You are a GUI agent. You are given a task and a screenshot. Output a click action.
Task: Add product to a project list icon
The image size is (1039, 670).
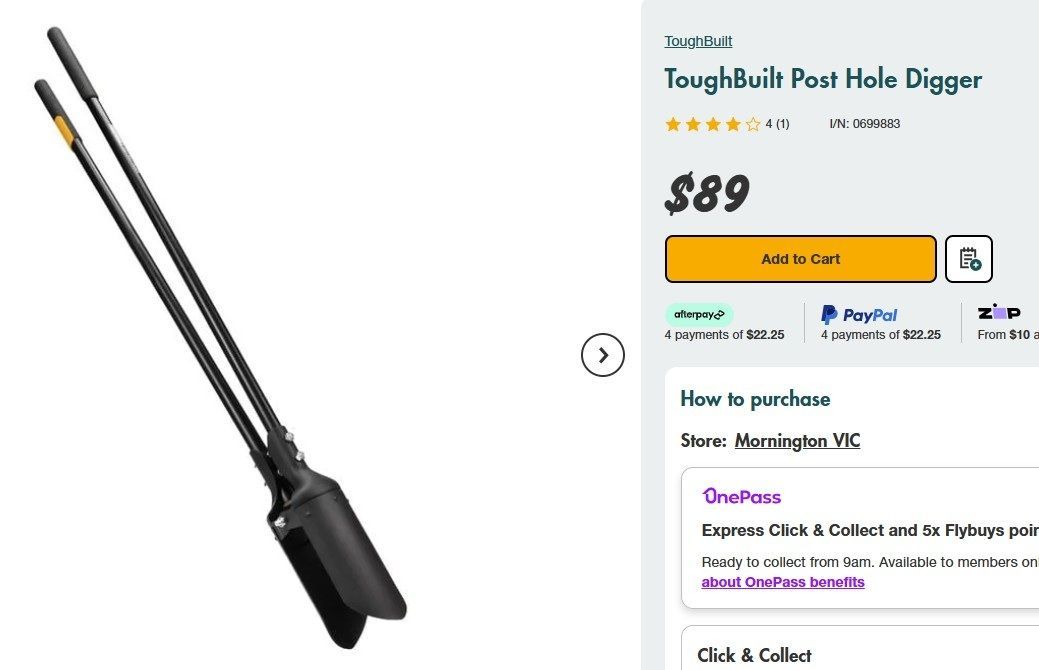pyautogui.click(x=968, y=258)
